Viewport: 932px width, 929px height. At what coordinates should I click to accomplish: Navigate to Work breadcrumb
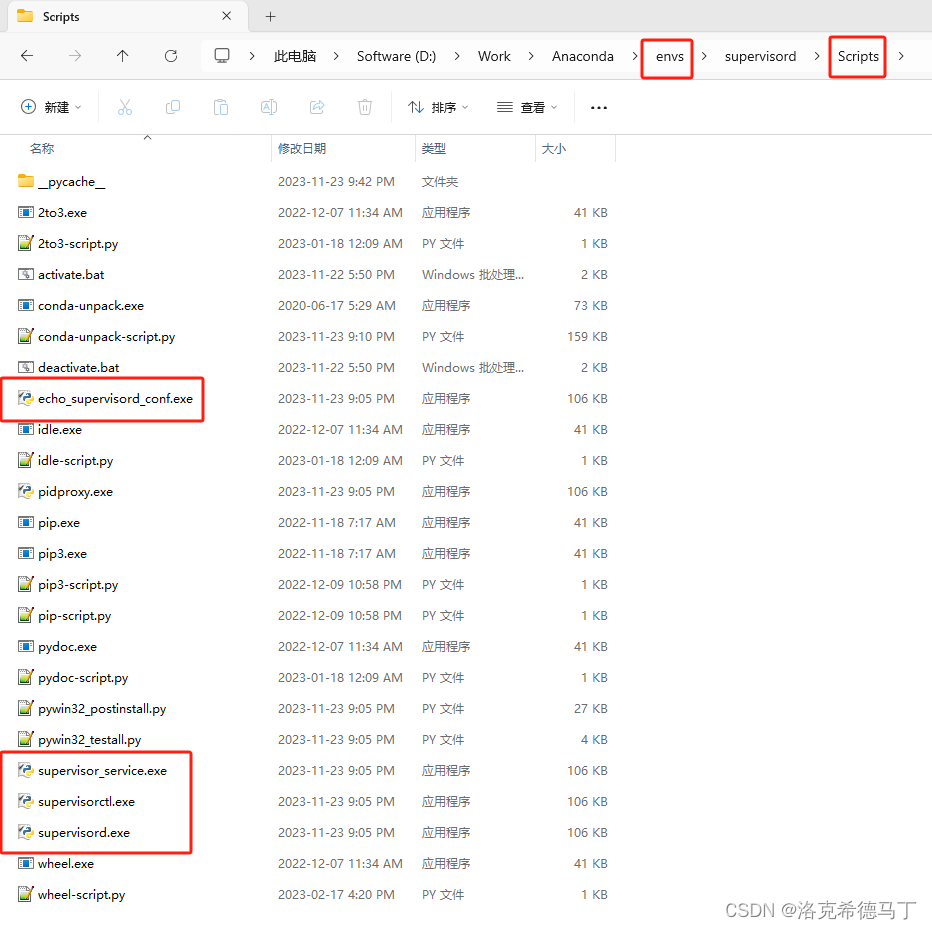(494, 56)
